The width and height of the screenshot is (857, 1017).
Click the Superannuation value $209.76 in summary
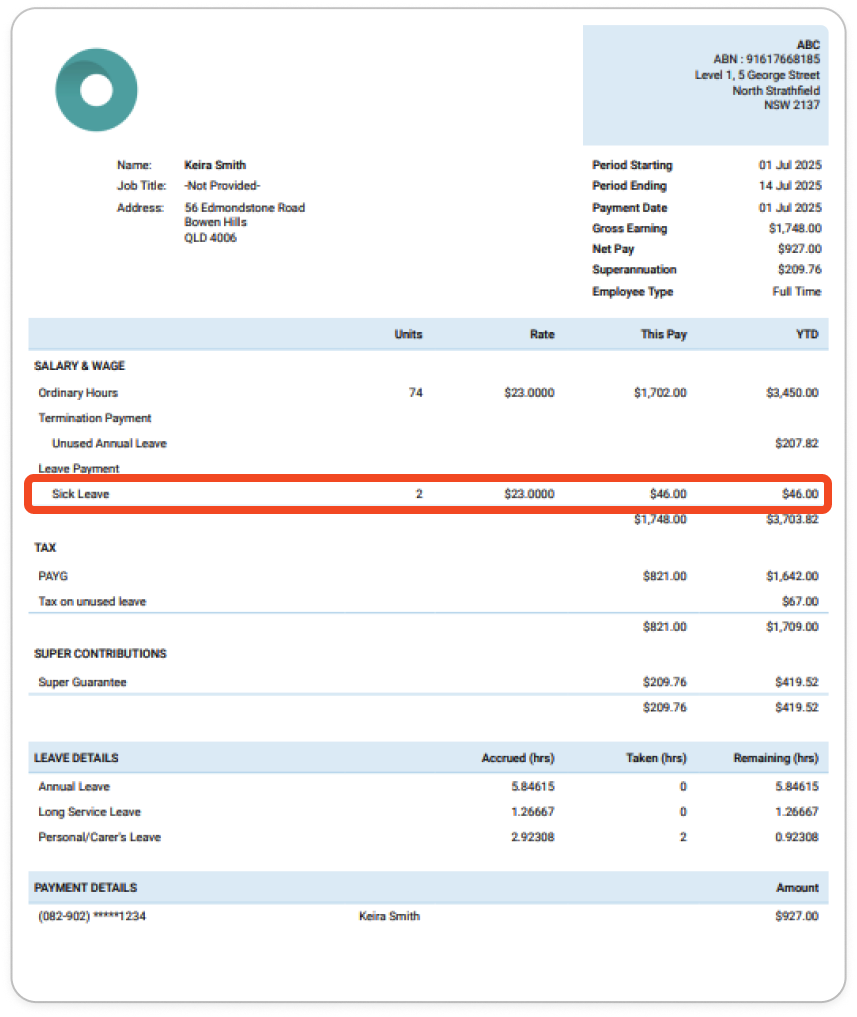[800, 269]
